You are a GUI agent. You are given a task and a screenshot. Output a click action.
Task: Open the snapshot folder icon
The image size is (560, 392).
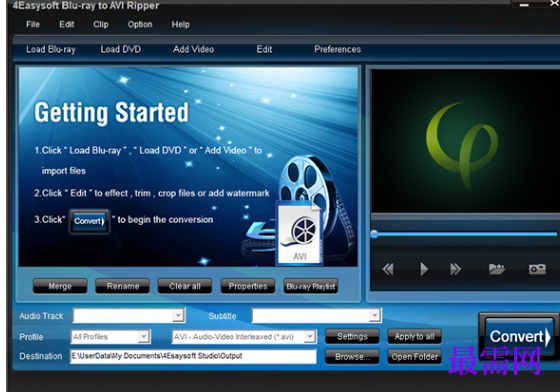point(497,268)
